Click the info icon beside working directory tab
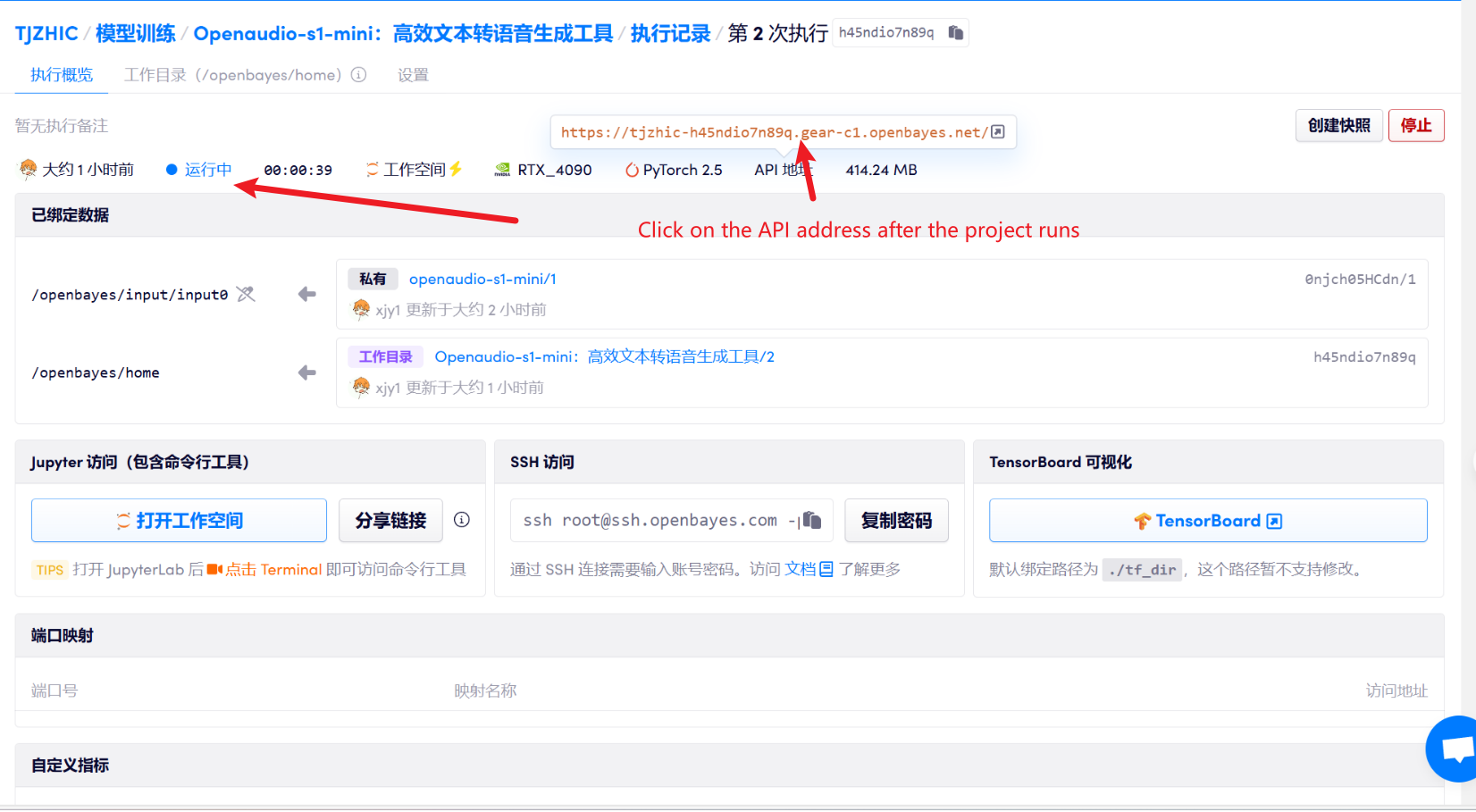Viewport: 1476px width, 812px height. click(358, 75)
